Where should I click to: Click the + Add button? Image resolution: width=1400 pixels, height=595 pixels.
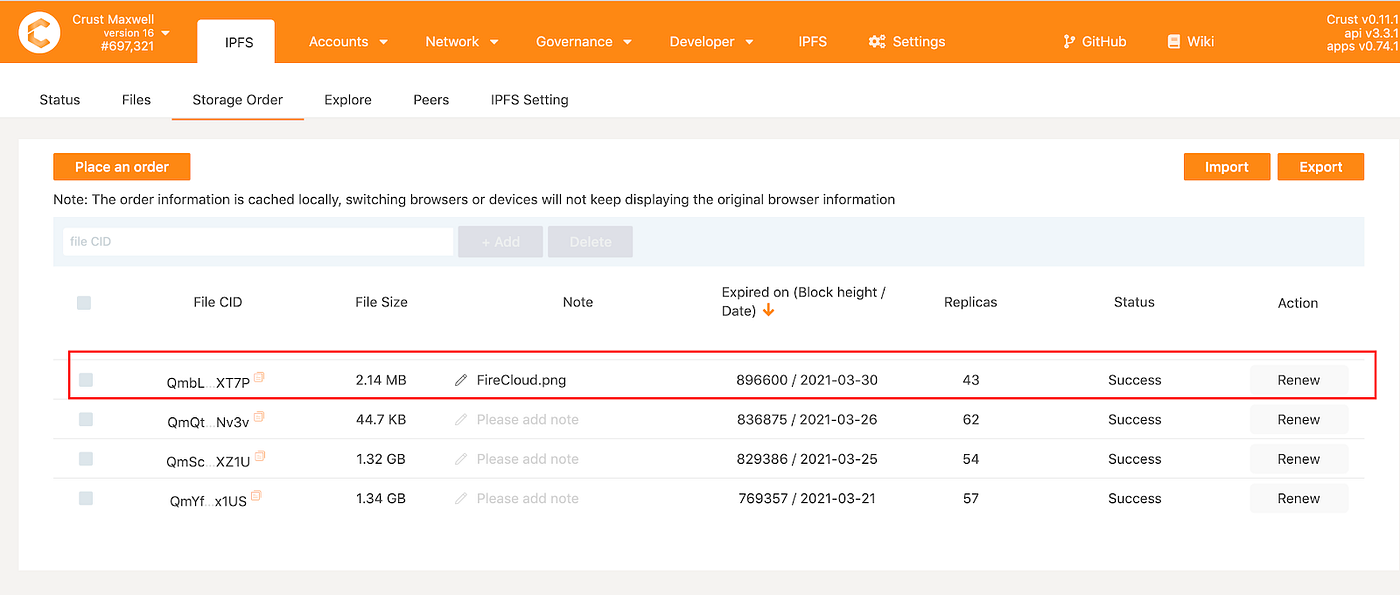(x=500, y=242)
